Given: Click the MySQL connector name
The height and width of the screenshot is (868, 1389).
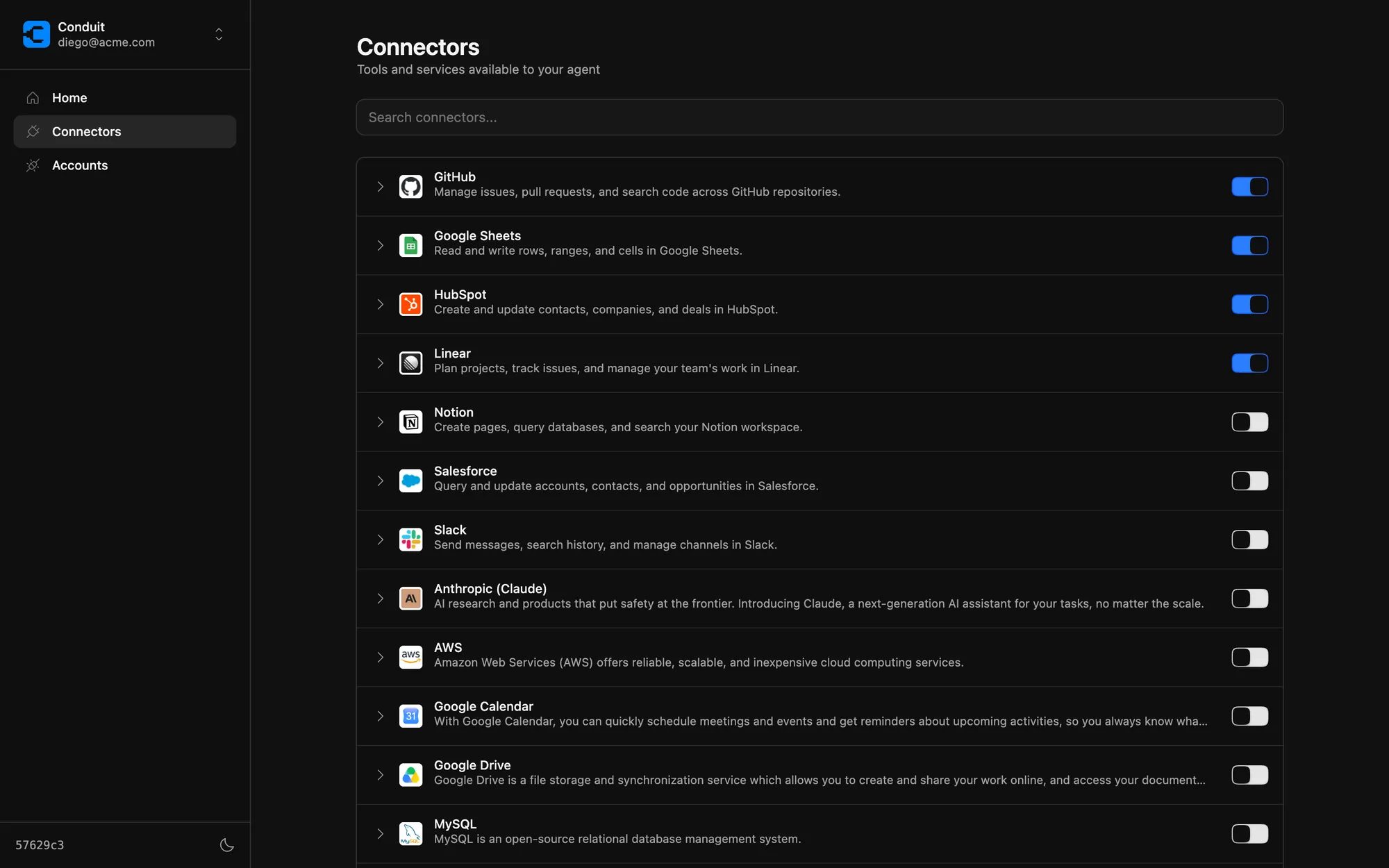Looking at the screenshot, I should [x=455, y=824].
